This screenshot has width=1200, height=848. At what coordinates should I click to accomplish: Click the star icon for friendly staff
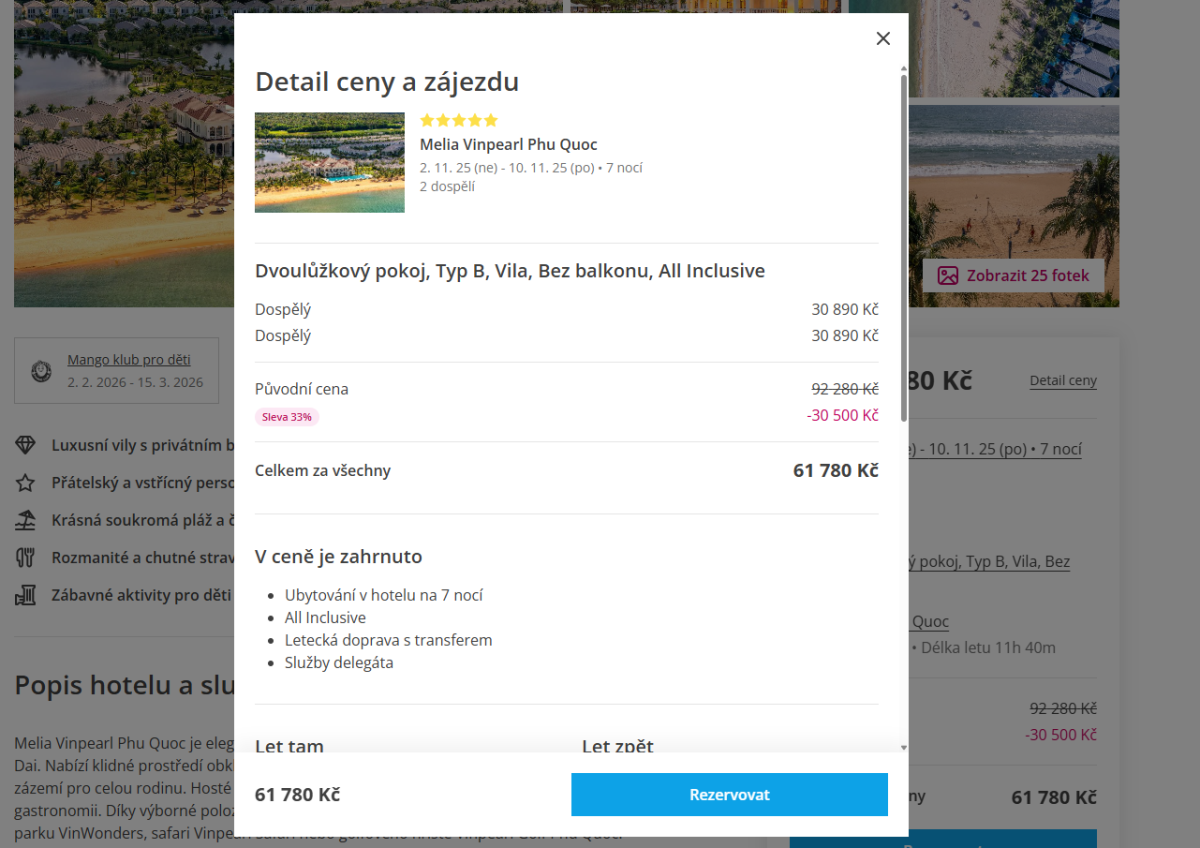click(x=26, y=483)
